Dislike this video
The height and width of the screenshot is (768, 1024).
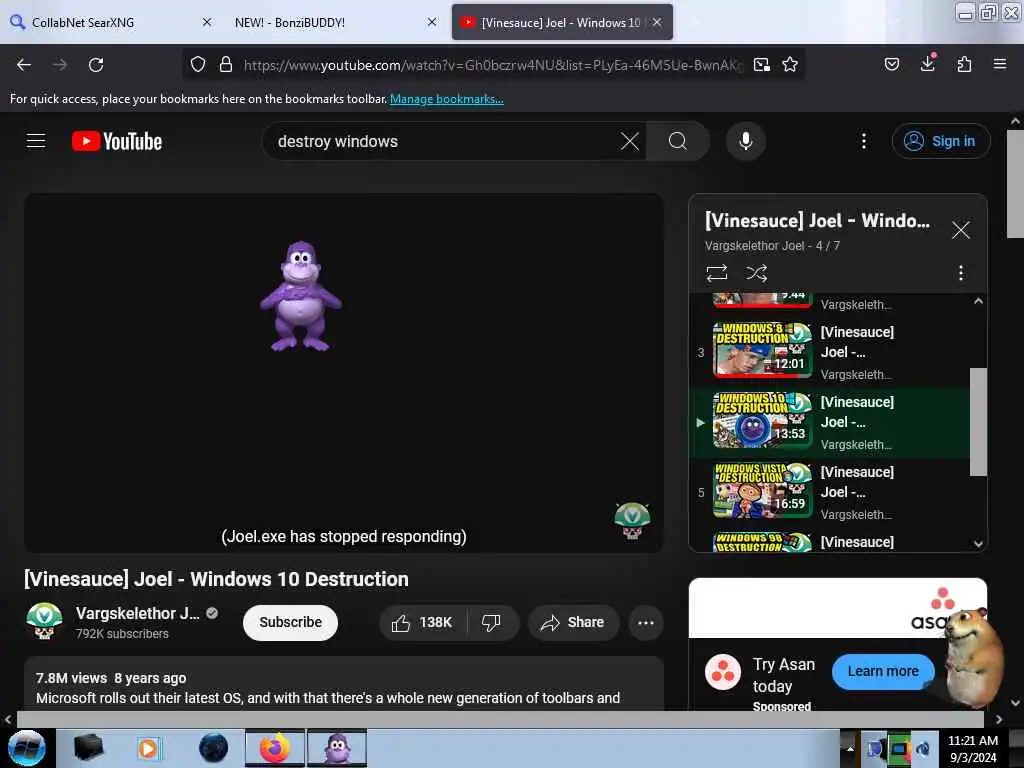[492, 622]
